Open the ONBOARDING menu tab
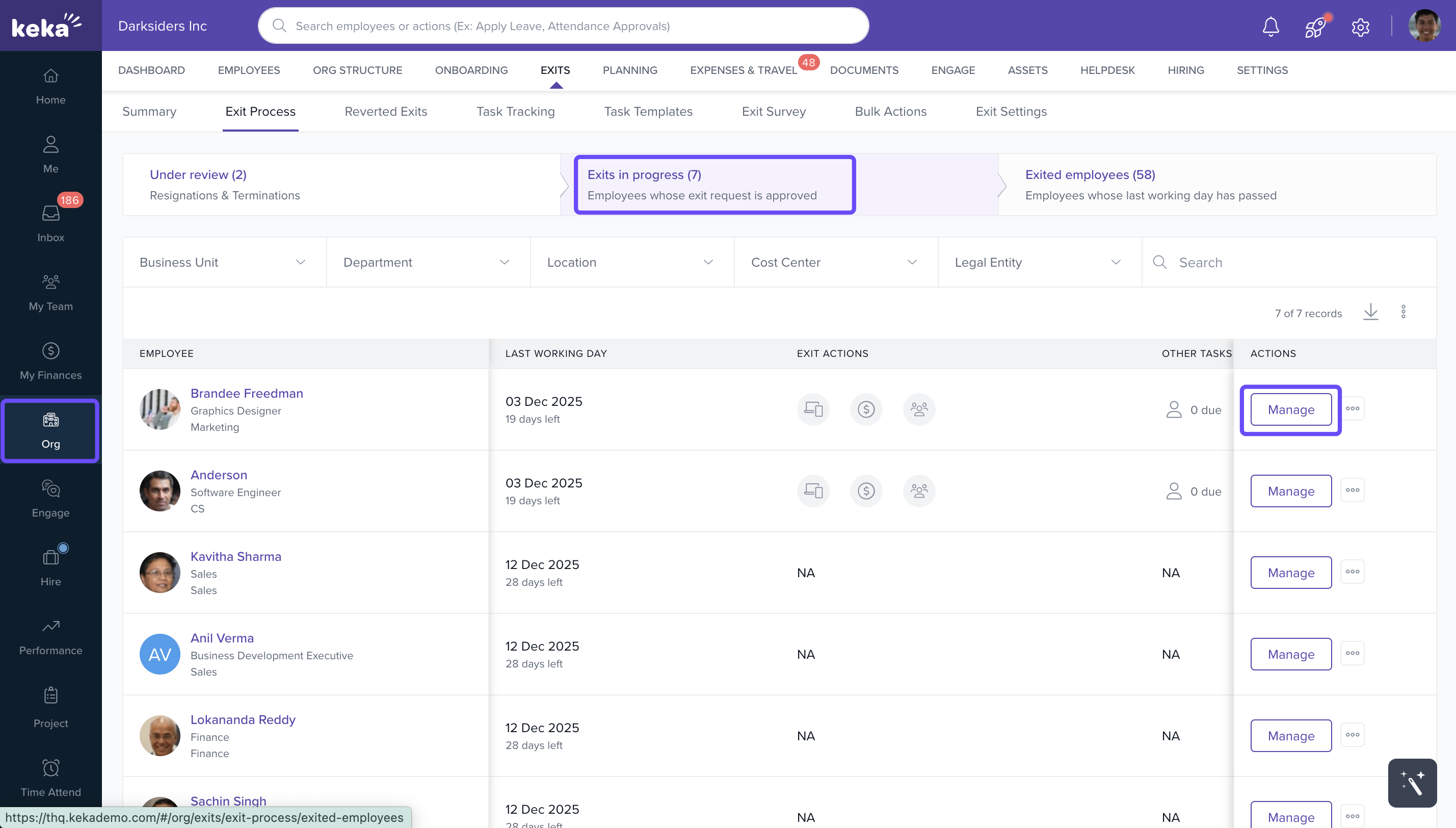1456x828 pixels. pos(471,70)
